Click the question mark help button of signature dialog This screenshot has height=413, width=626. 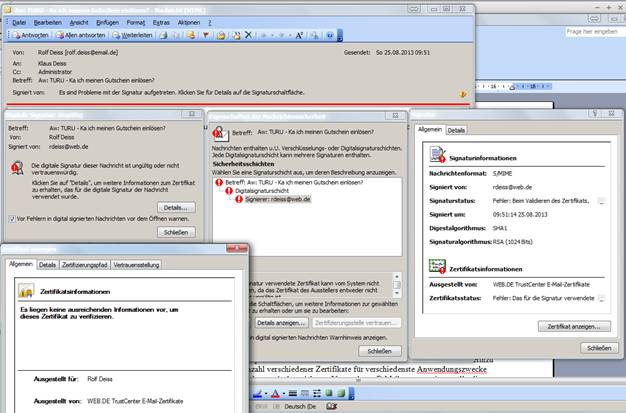click(595, 114)
